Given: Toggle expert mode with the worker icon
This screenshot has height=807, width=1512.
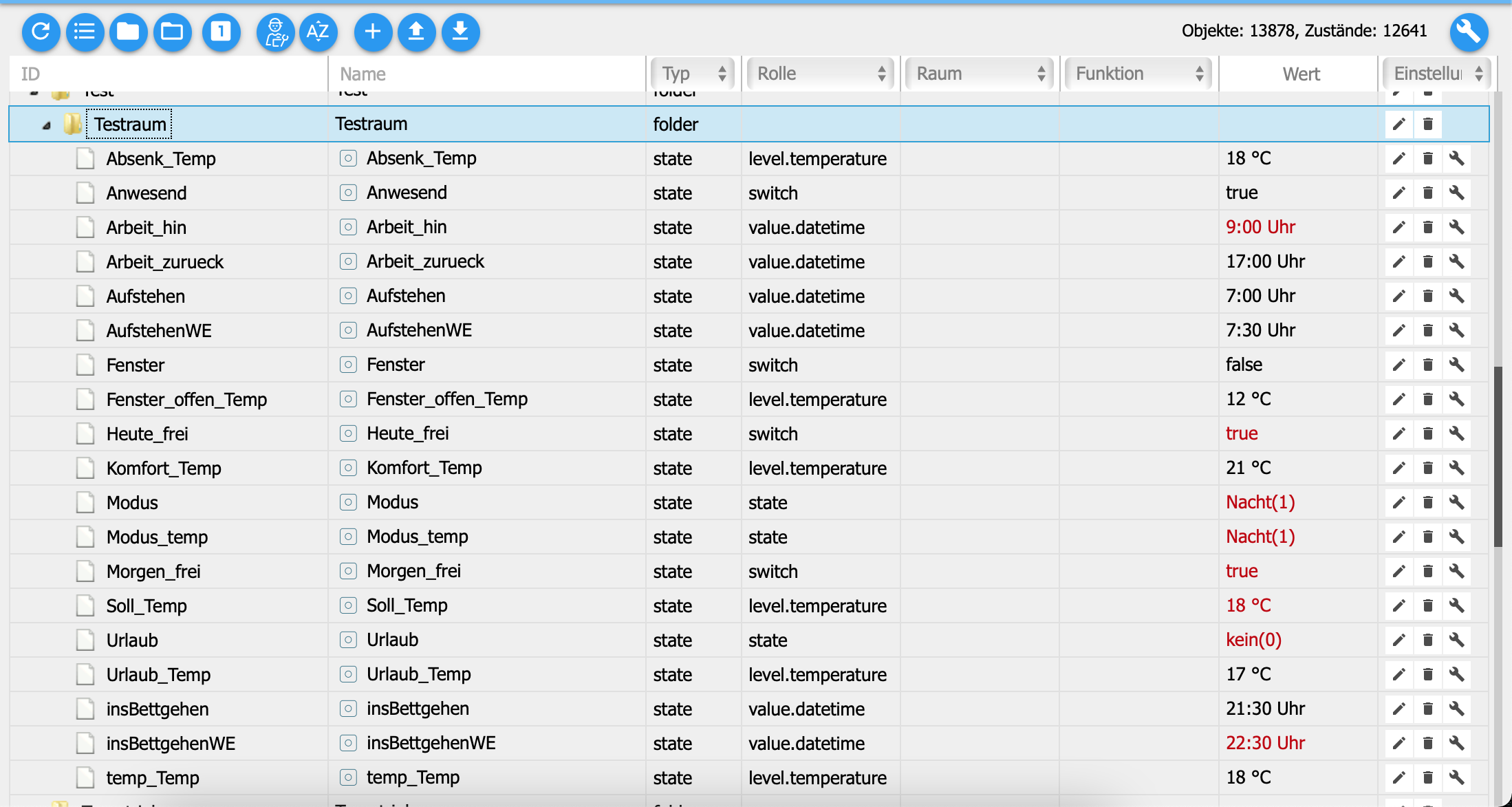Looking at the screenshot, I should pyautogui.click(x=275, y=32).
